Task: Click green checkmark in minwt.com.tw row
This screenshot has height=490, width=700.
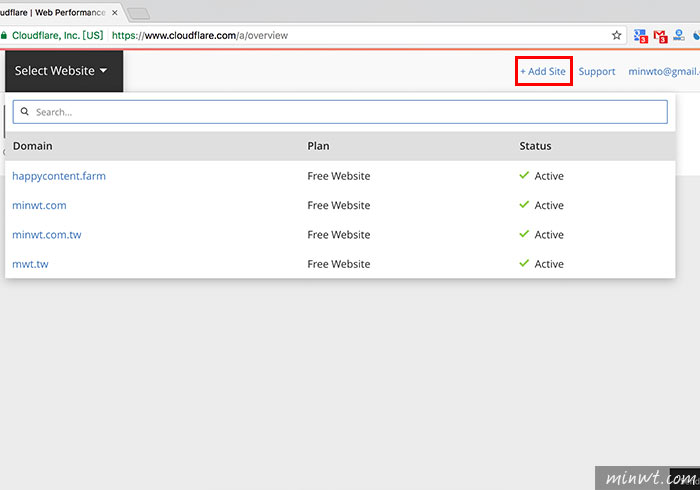Action: point(524,234)
